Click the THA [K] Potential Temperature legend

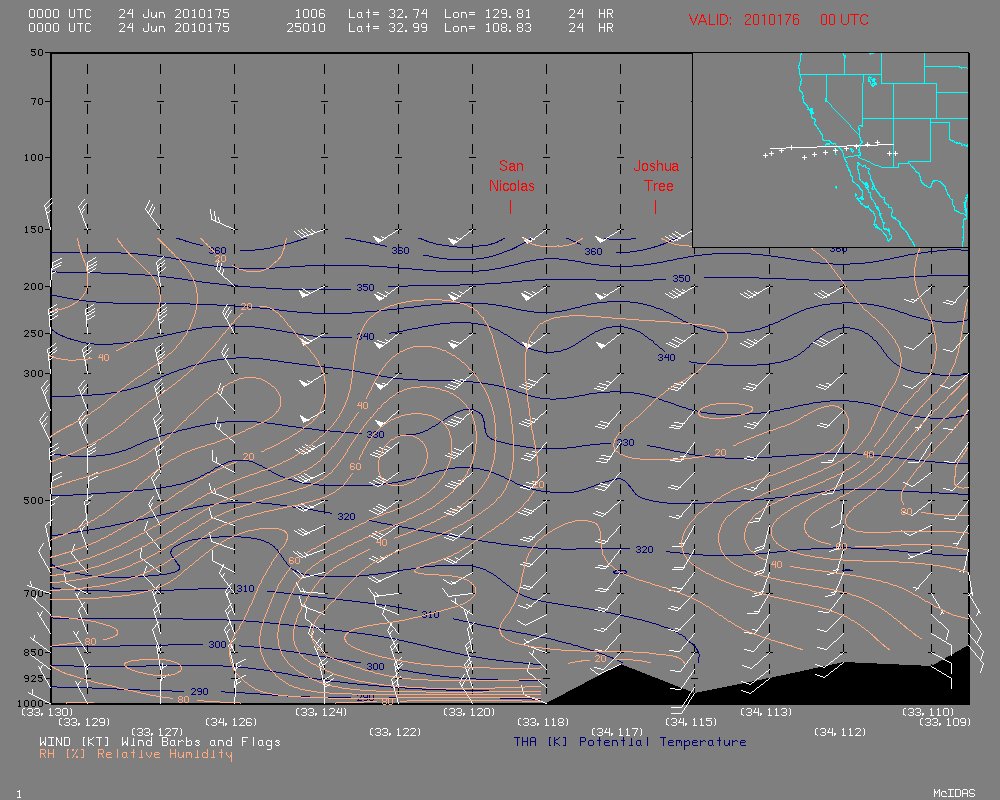(629, 742)
